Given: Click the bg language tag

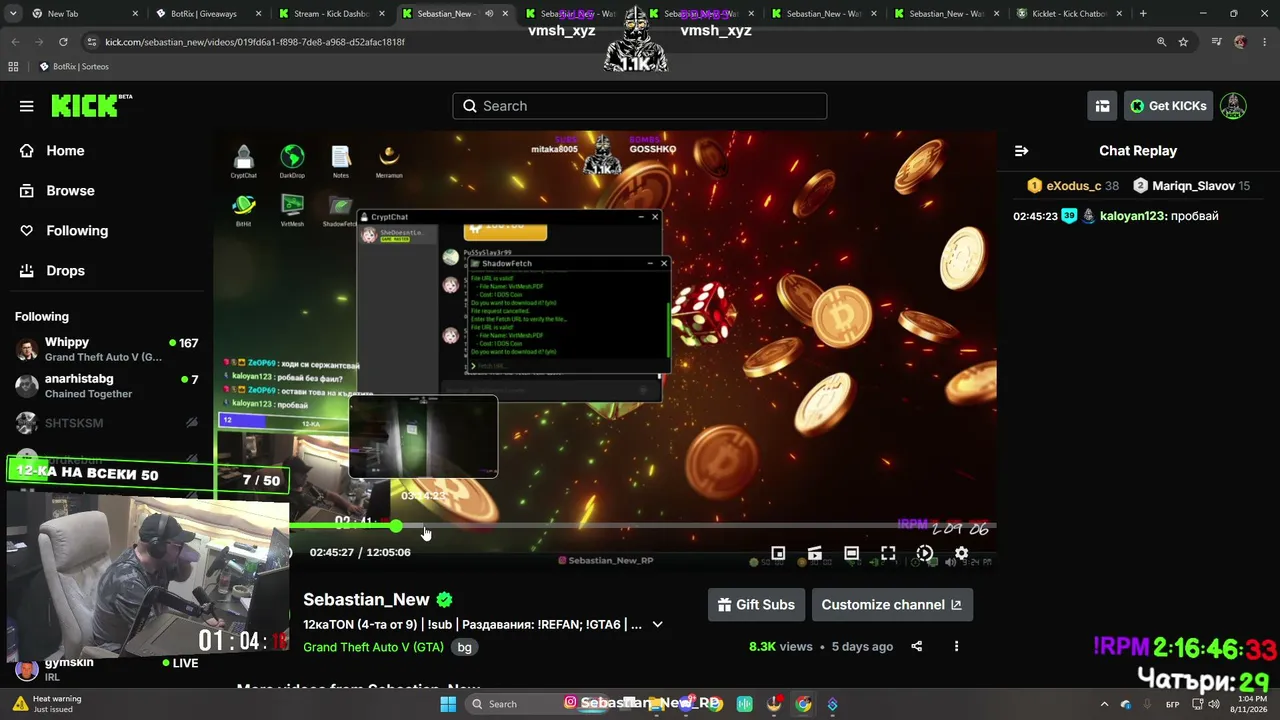Looking at the screenshot, I should click(x=464, y=647).
